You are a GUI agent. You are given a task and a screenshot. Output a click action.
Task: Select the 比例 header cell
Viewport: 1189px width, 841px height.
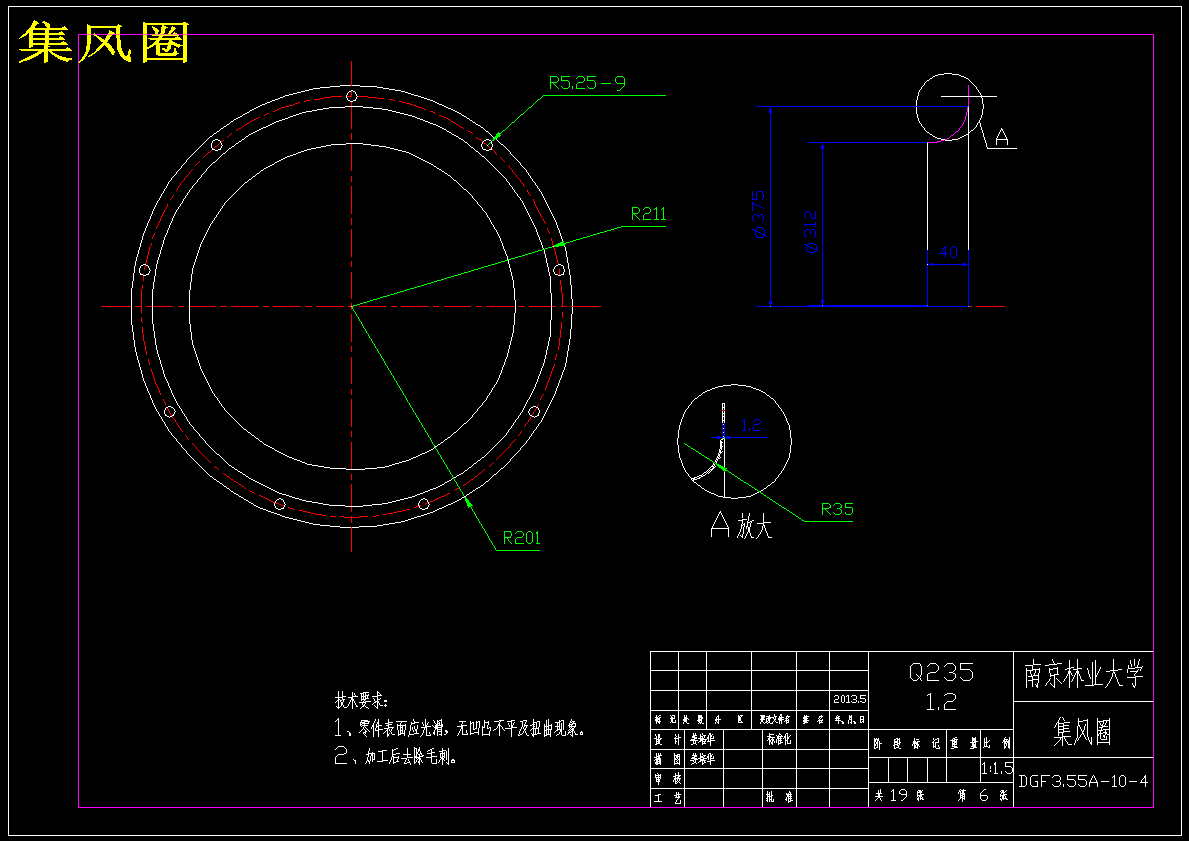[x=996, y=744]
